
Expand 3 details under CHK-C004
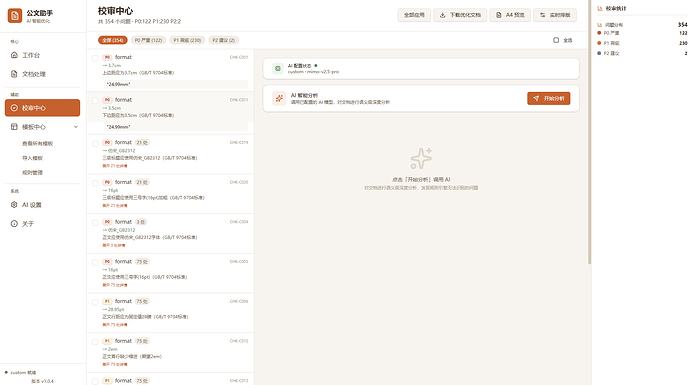[x=114, y=245]
